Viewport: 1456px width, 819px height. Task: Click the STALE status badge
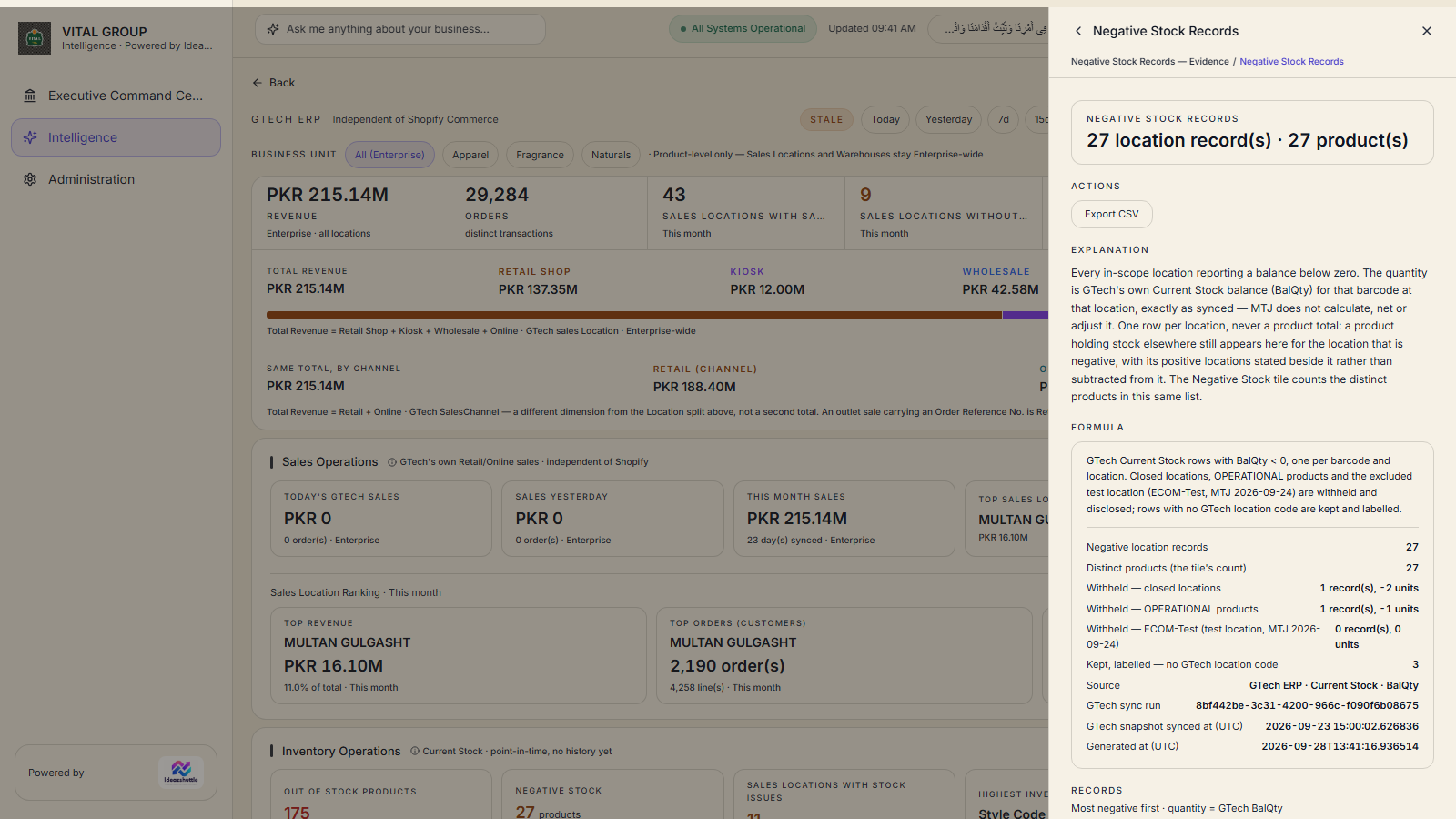point(826,119)
